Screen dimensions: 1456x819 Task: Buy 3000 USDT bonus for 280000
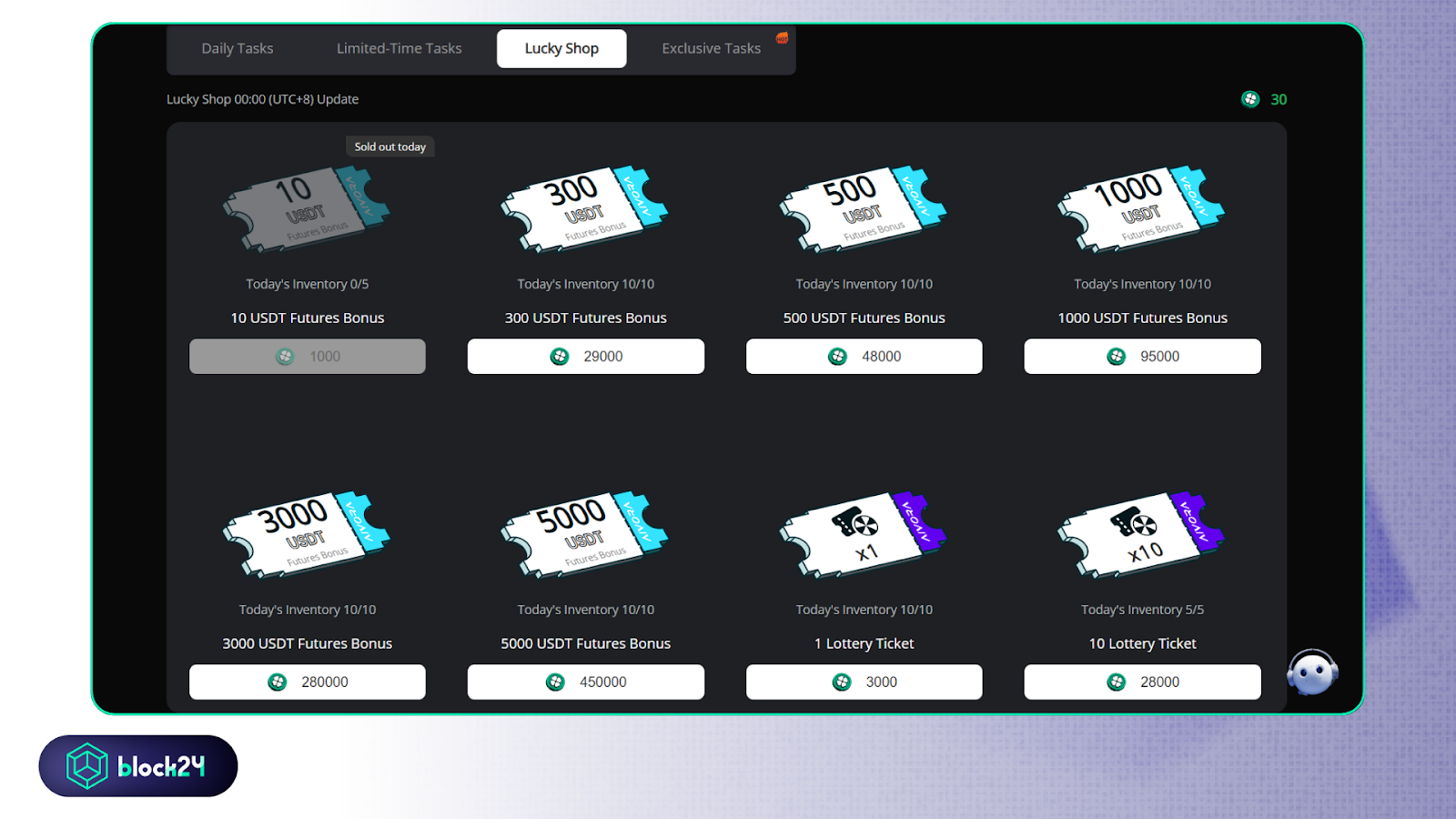tap(308, 682)
